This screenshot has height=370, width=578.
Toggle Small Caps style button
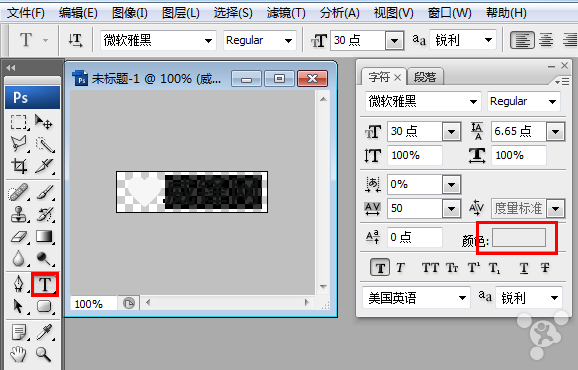coord(452,268)
